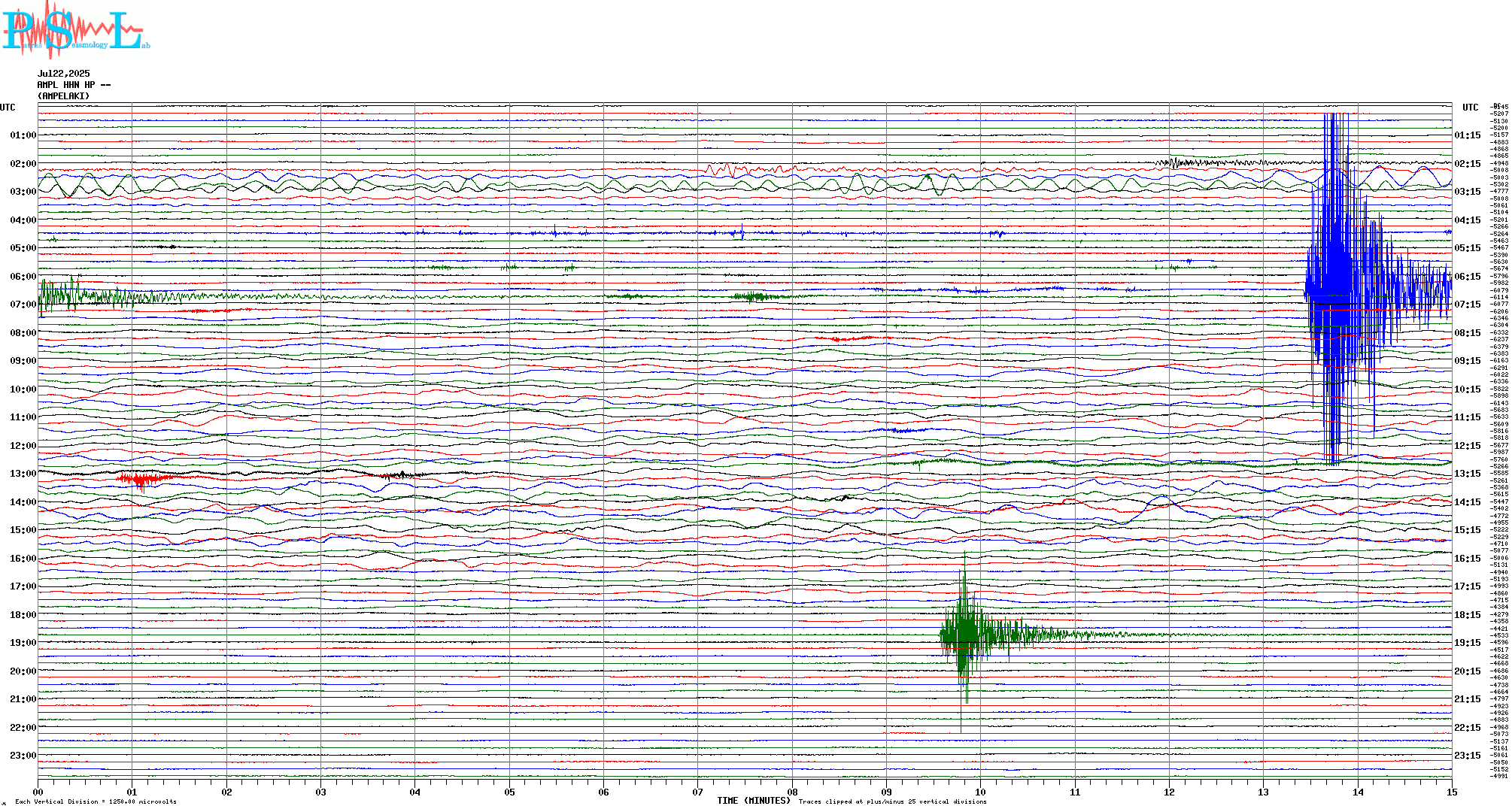
Task: Click minute tick 05 on bottom axis
Action: 509,792
